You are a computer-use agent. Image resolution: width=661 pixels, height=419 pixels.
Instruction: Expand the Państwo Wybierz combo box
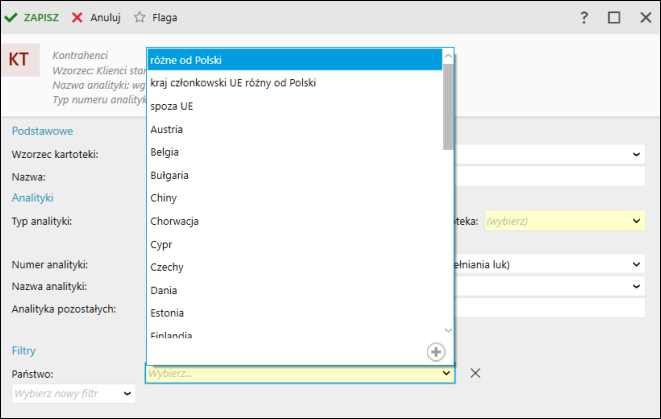[446, 373]
